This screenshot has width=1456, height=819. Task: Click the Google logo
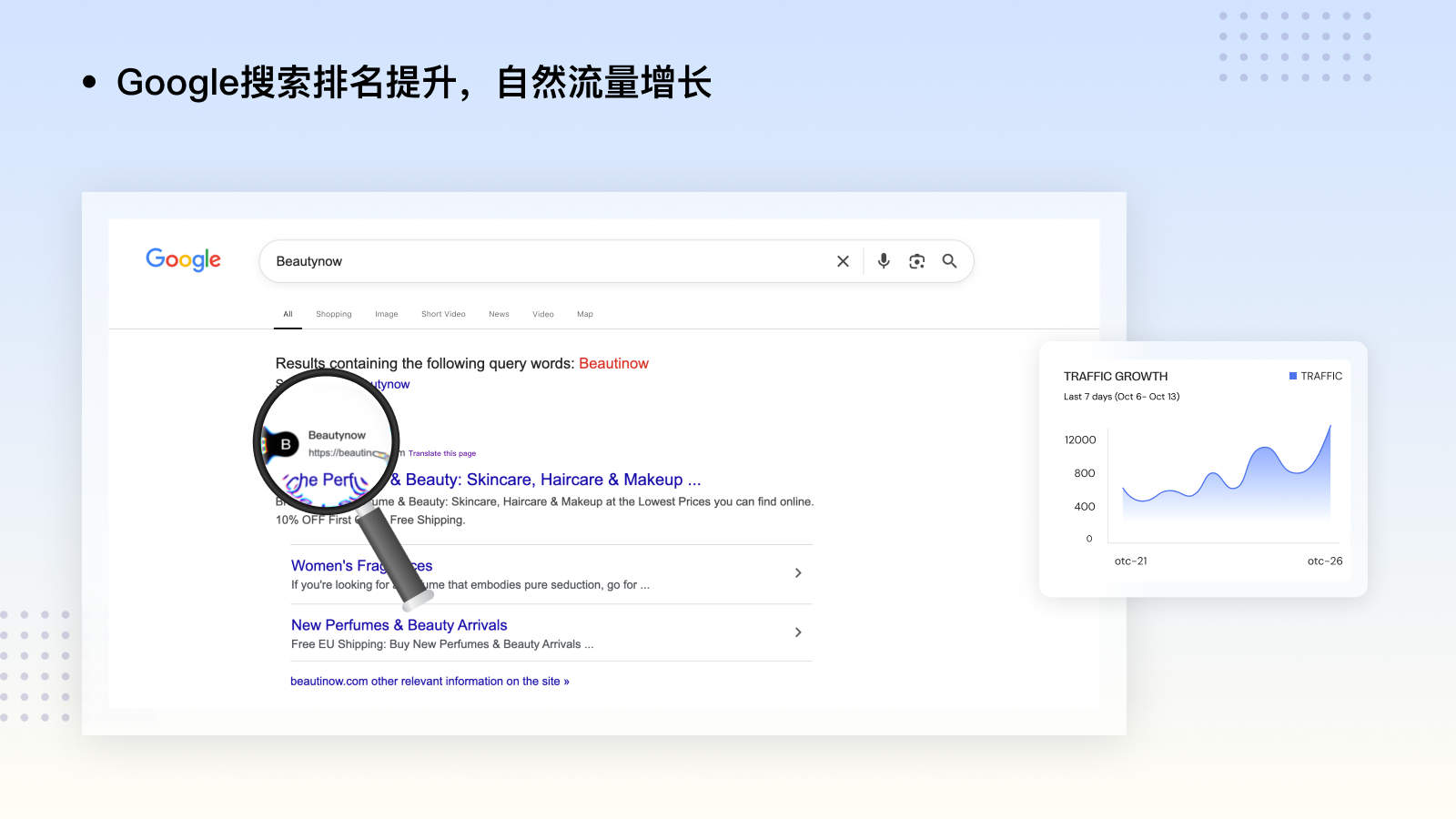point(183,260)
